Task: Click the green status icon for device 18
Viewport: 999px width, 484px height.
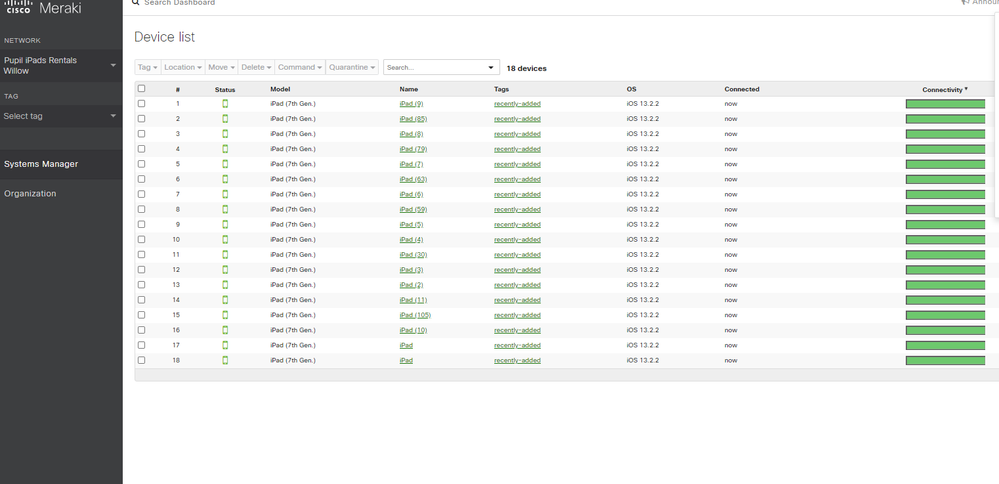Action: [x=225, y=360]
